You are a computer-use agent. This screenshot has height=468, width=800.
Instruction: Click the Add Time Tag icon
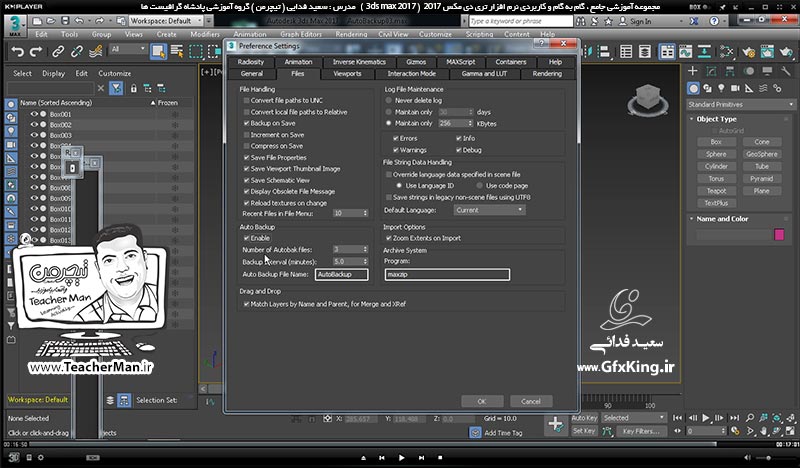point(475,433)
